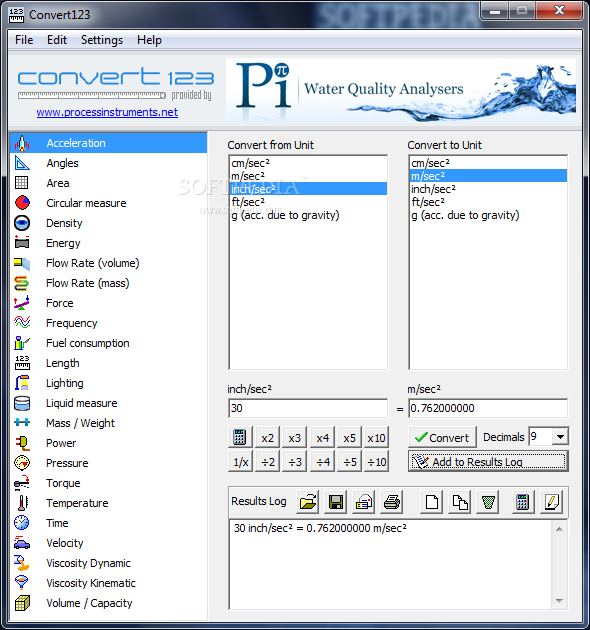Click the Force seesaw icon
The image size is (590, 630).
tap(22, 303)
